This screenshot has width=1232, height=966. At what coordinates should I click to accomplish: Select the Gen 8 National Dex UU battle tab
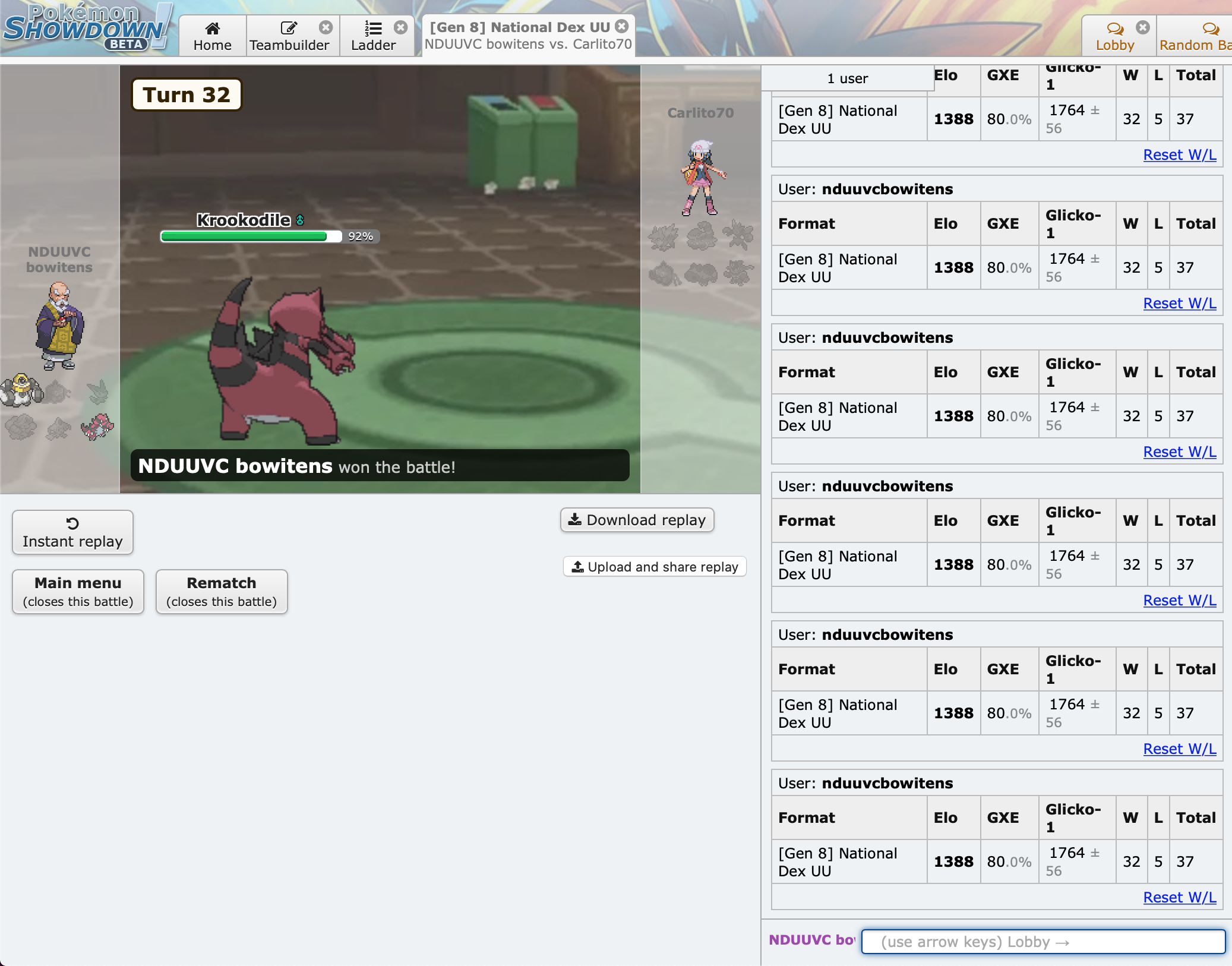(527, 36)
